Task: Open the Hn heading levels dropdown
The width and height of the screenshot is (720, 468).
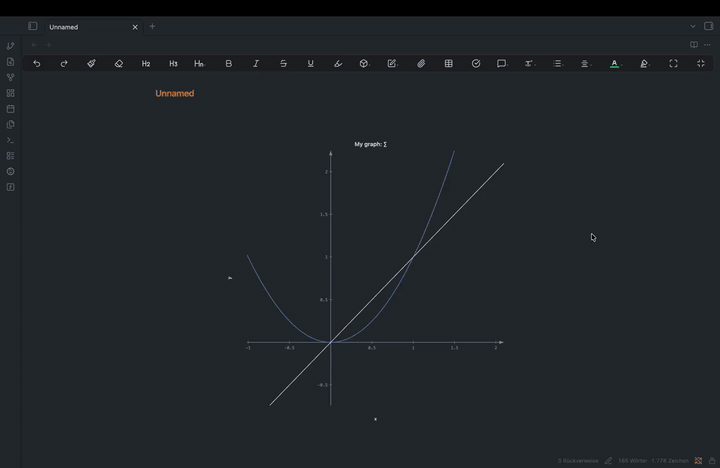Action: click(x=199, y=64)
